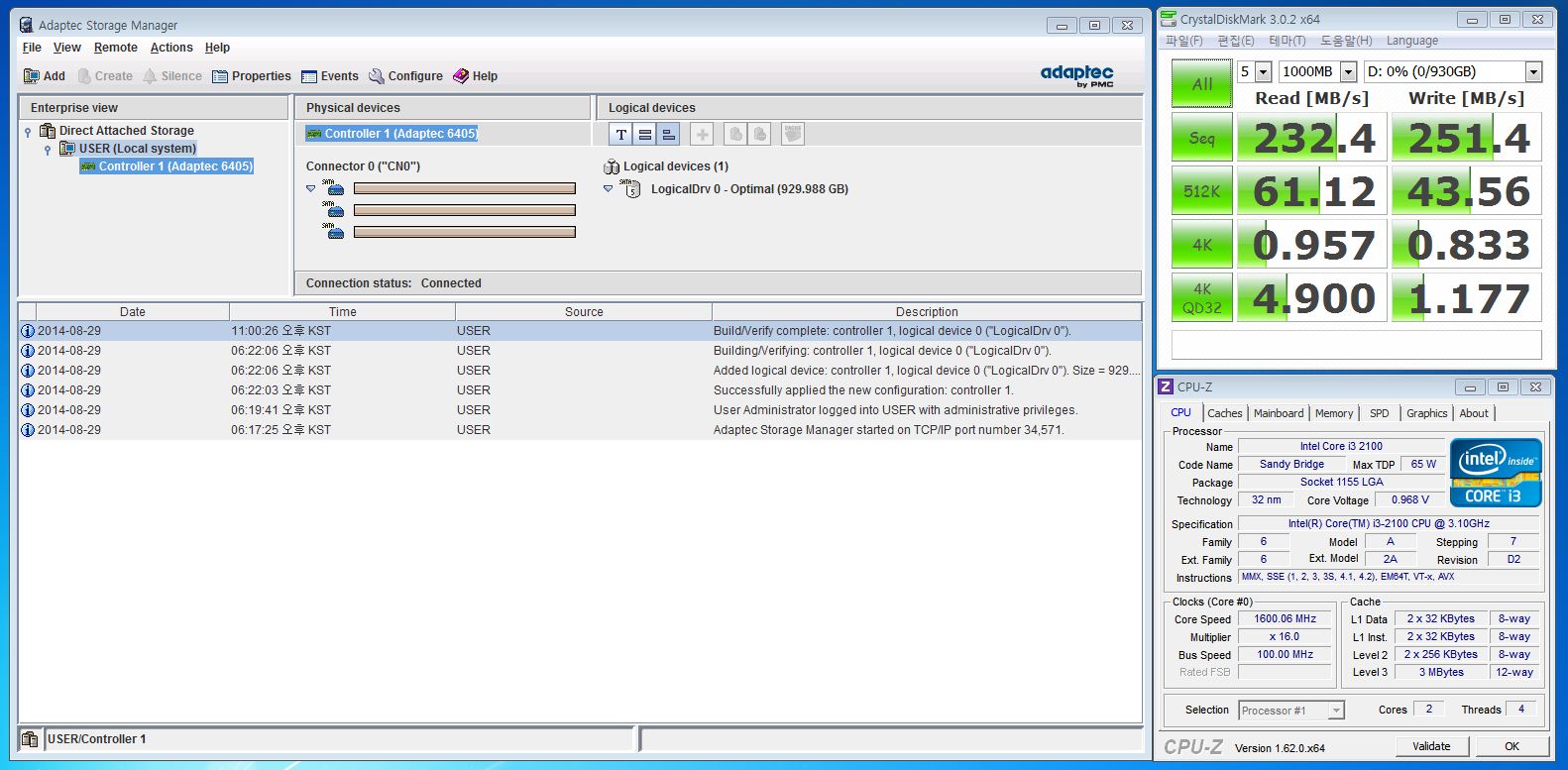Switch to the Memory tab in CPU-Z
1568x770 pixels.
tap(1334, 413)
